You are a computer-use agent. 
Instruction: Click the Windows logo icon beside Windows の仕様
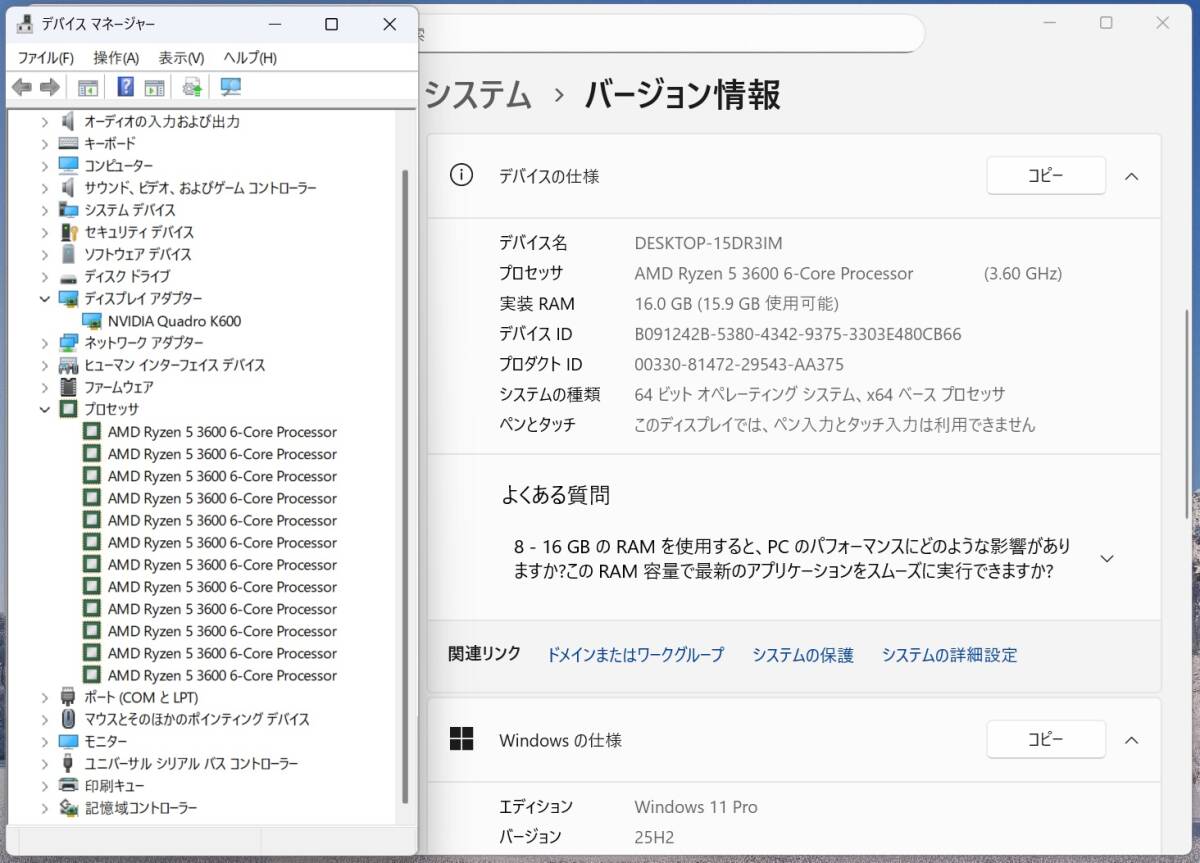pyautogui.click(x=461, y=740)
